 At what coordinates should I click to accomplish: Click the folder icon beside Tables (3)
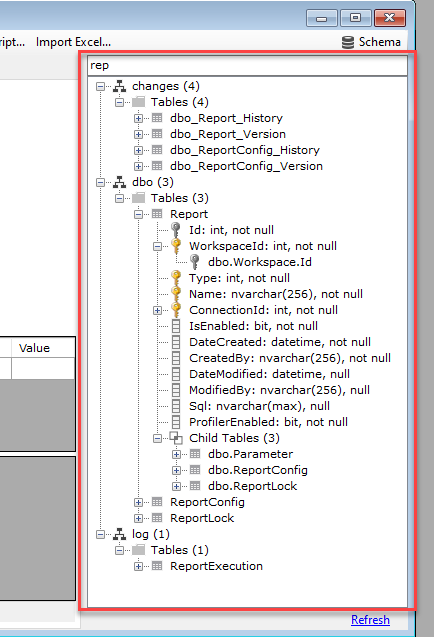[139, 198]
